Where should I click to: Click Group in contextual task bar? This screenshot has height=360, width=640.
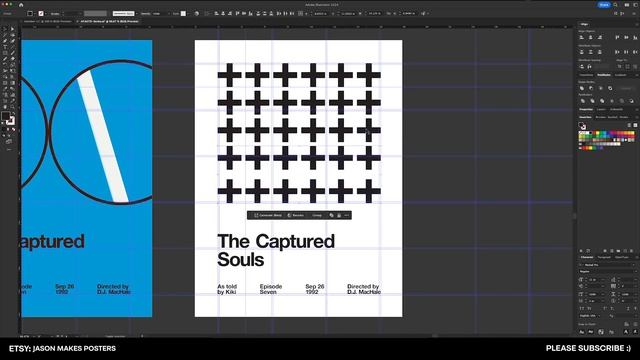(x=317, y=215)
